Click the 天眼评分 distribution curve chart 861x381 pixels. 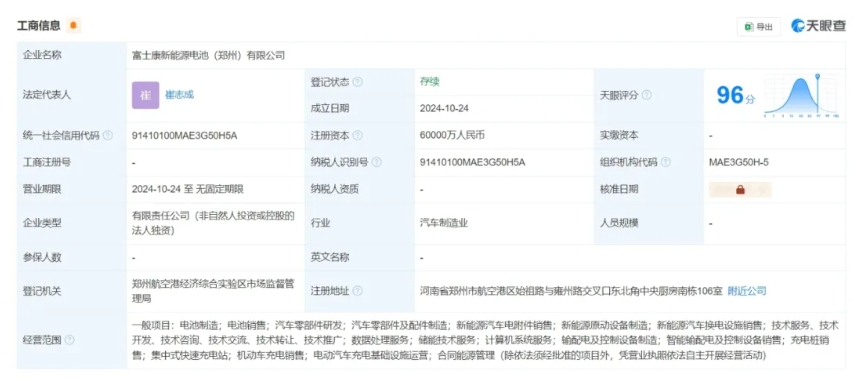click(x=801, y=95)
